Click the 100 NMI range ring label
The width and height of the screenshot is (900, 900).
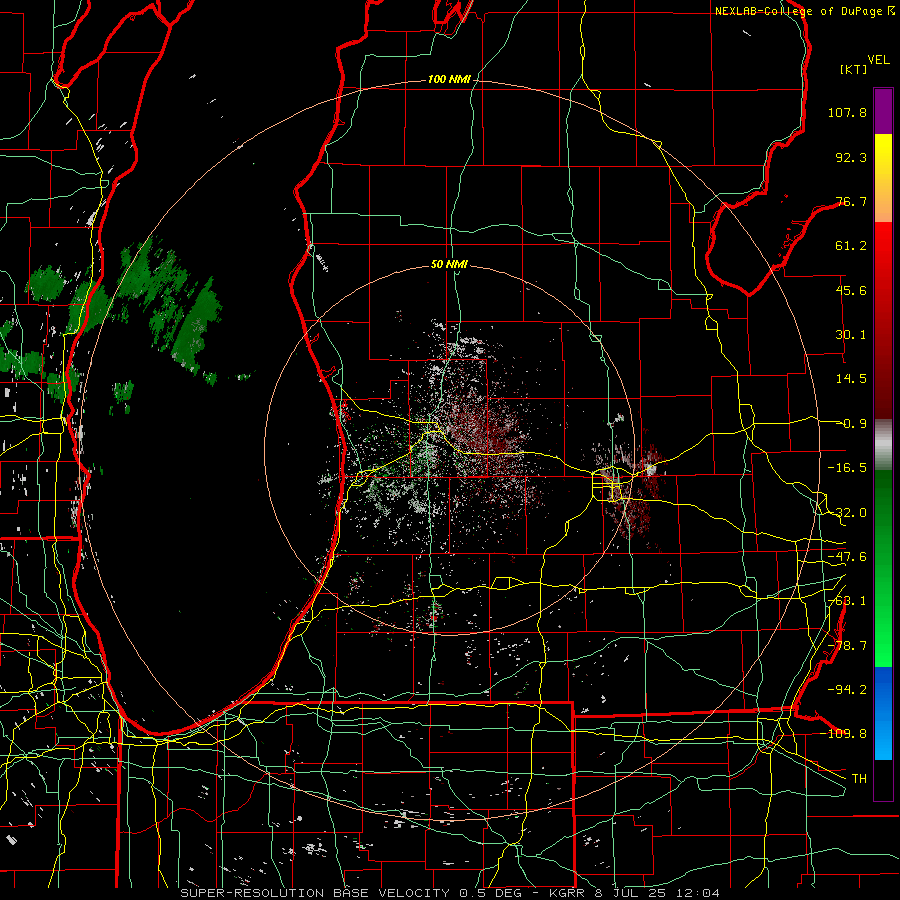point(449,79)
